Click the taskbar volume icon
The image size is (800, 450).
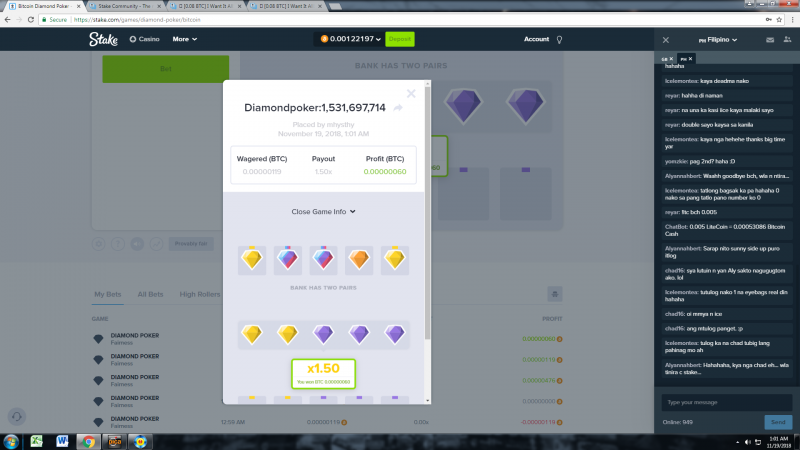click(x=747, y=442)
